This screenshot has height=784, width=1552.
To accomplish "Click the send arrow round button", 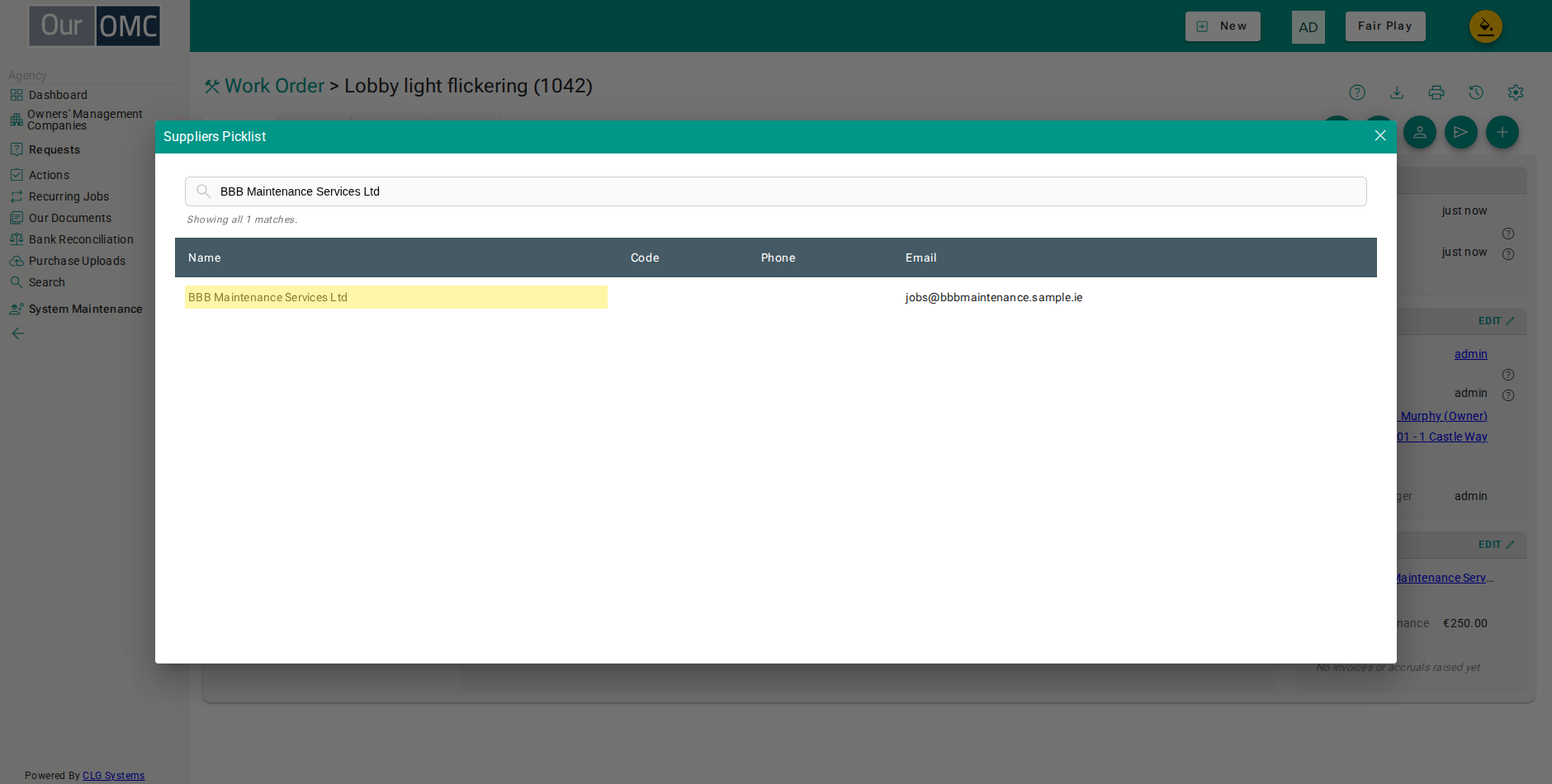I will point(1461,132).
